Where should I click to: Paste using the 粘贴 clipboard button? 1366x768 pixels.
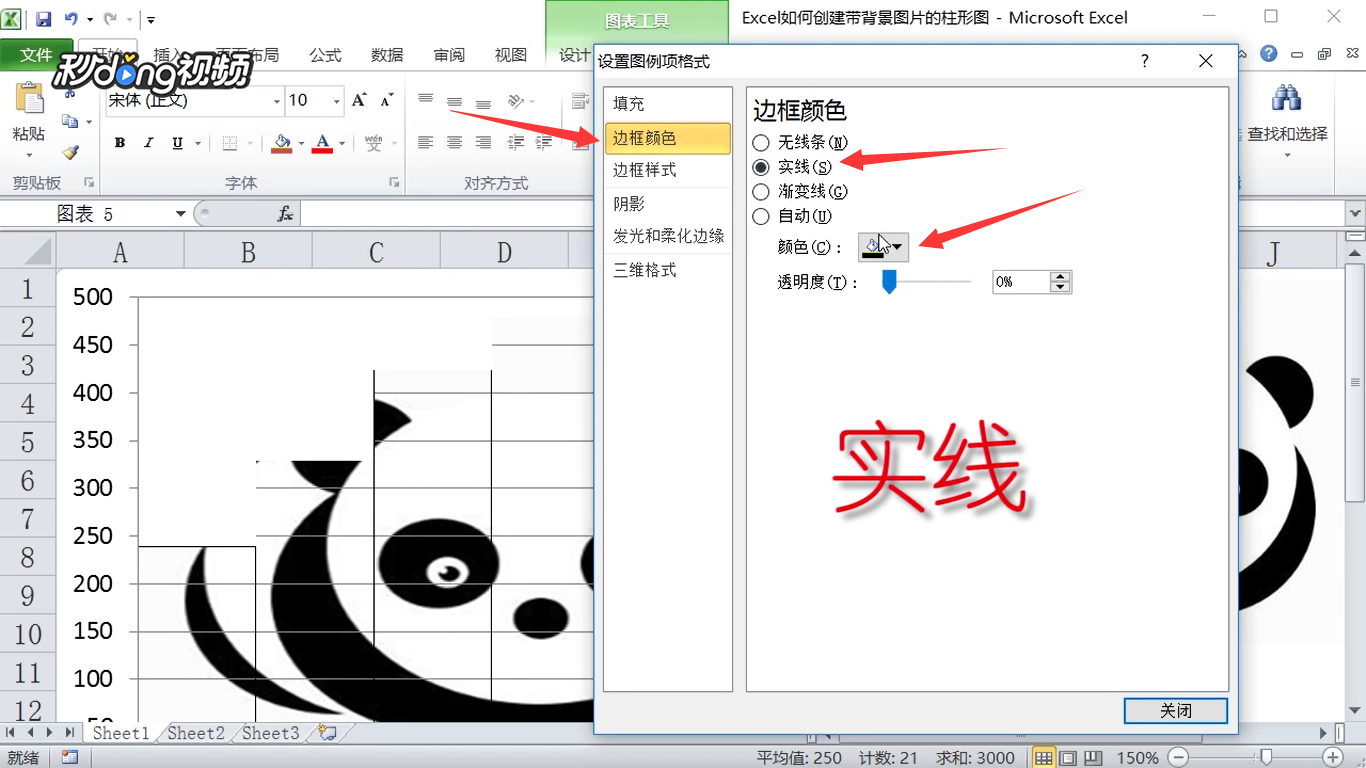(29, 120)
